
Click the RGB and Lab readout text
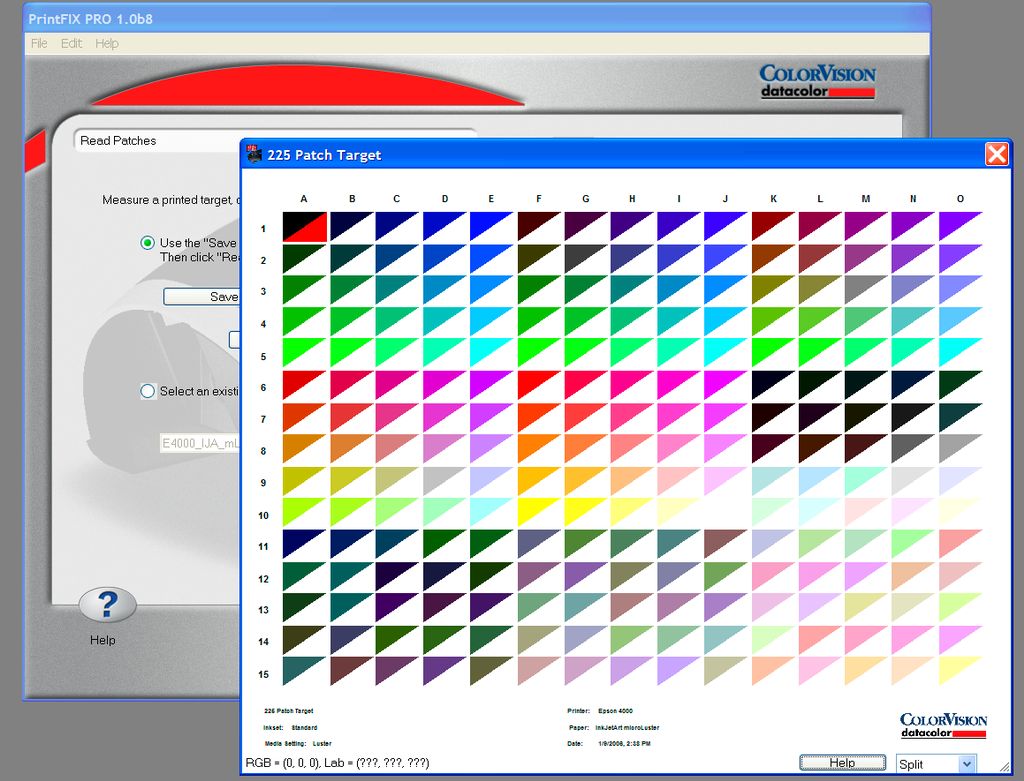click(x=337, y=763)
